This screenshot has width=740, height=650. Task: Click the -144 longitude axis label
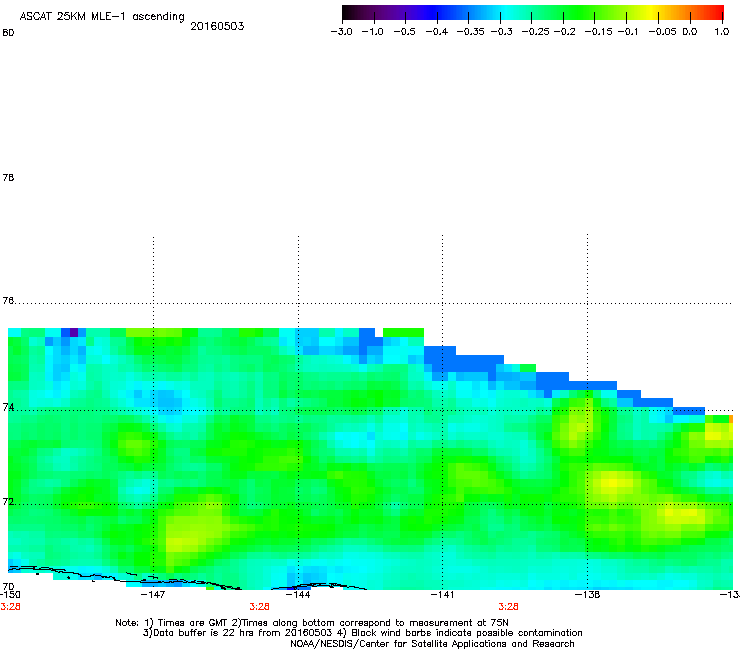point(298,595)
